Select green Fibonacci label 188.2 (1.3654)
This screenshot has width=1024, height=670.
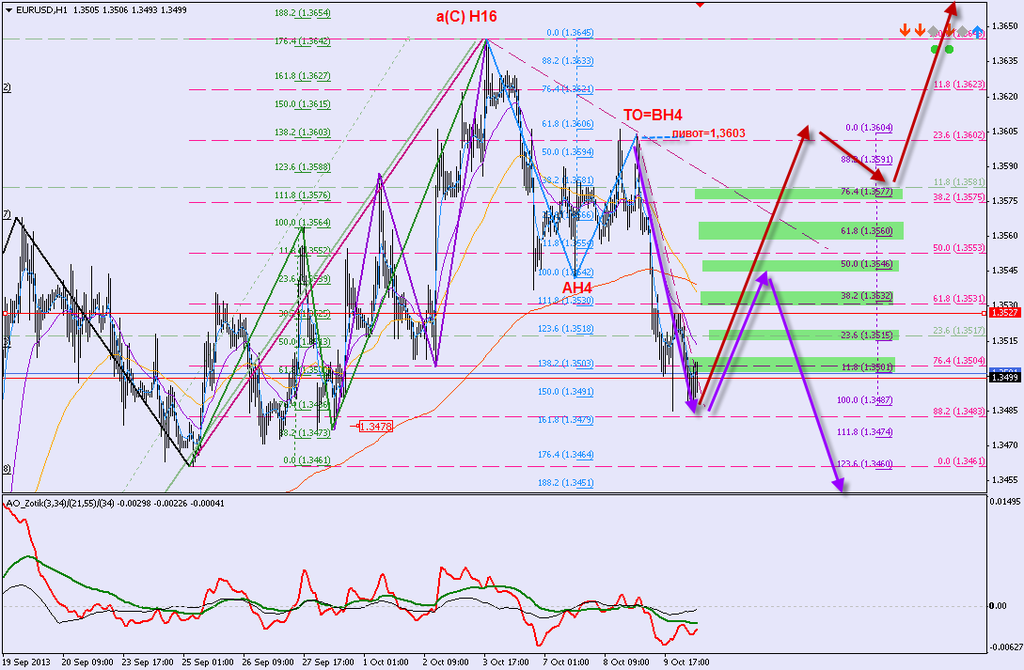coord(302,13)
